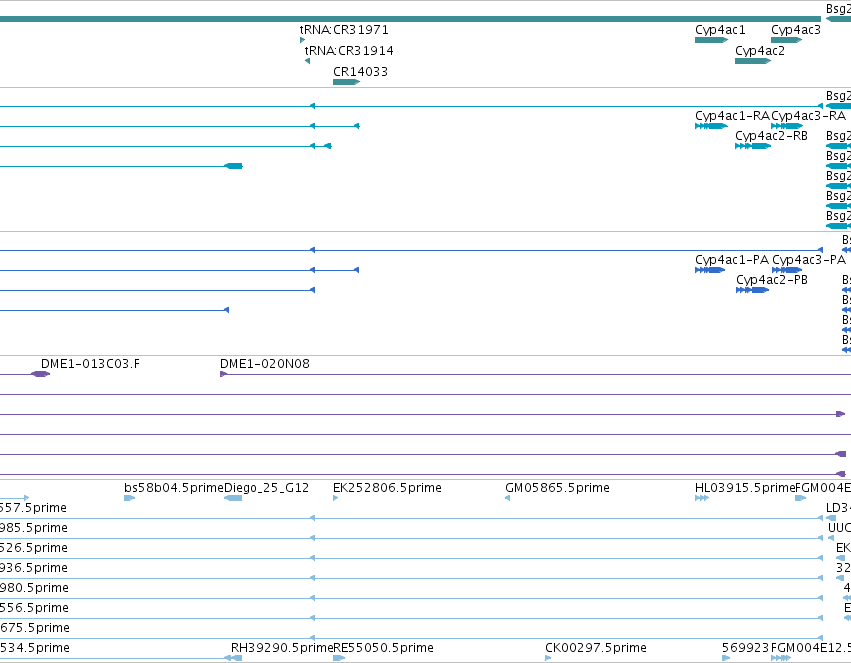Select the Cyp4ac1 gene feature bar

711,40
